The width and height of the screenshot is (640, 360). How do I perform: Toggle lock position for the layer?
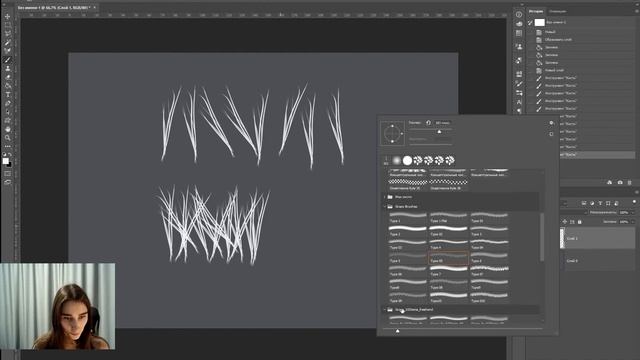(x=565, y=222)
